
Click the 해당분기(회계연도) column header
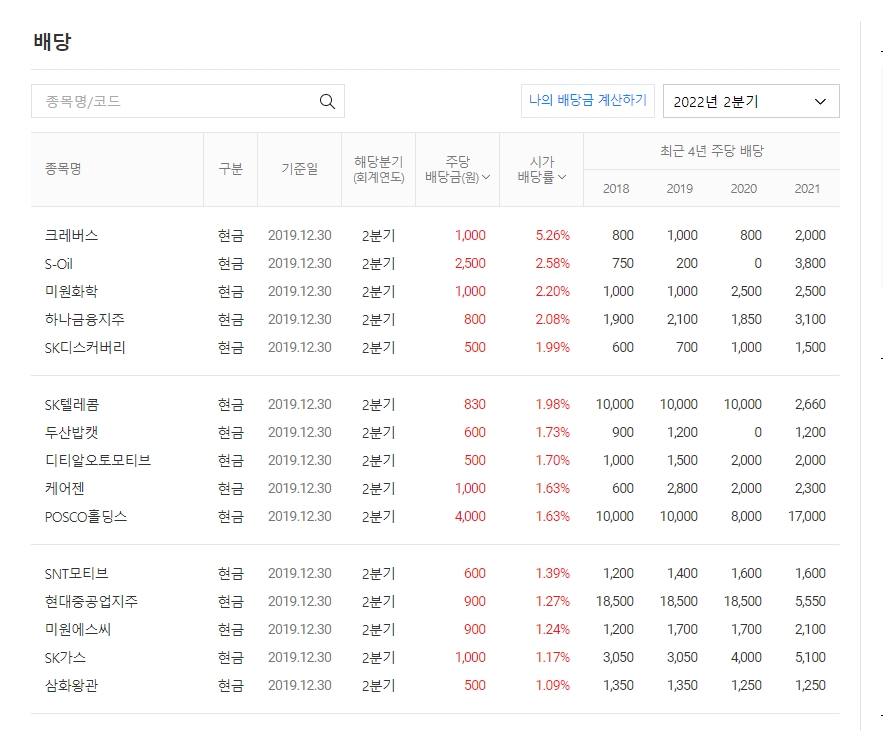coord(378,170)
